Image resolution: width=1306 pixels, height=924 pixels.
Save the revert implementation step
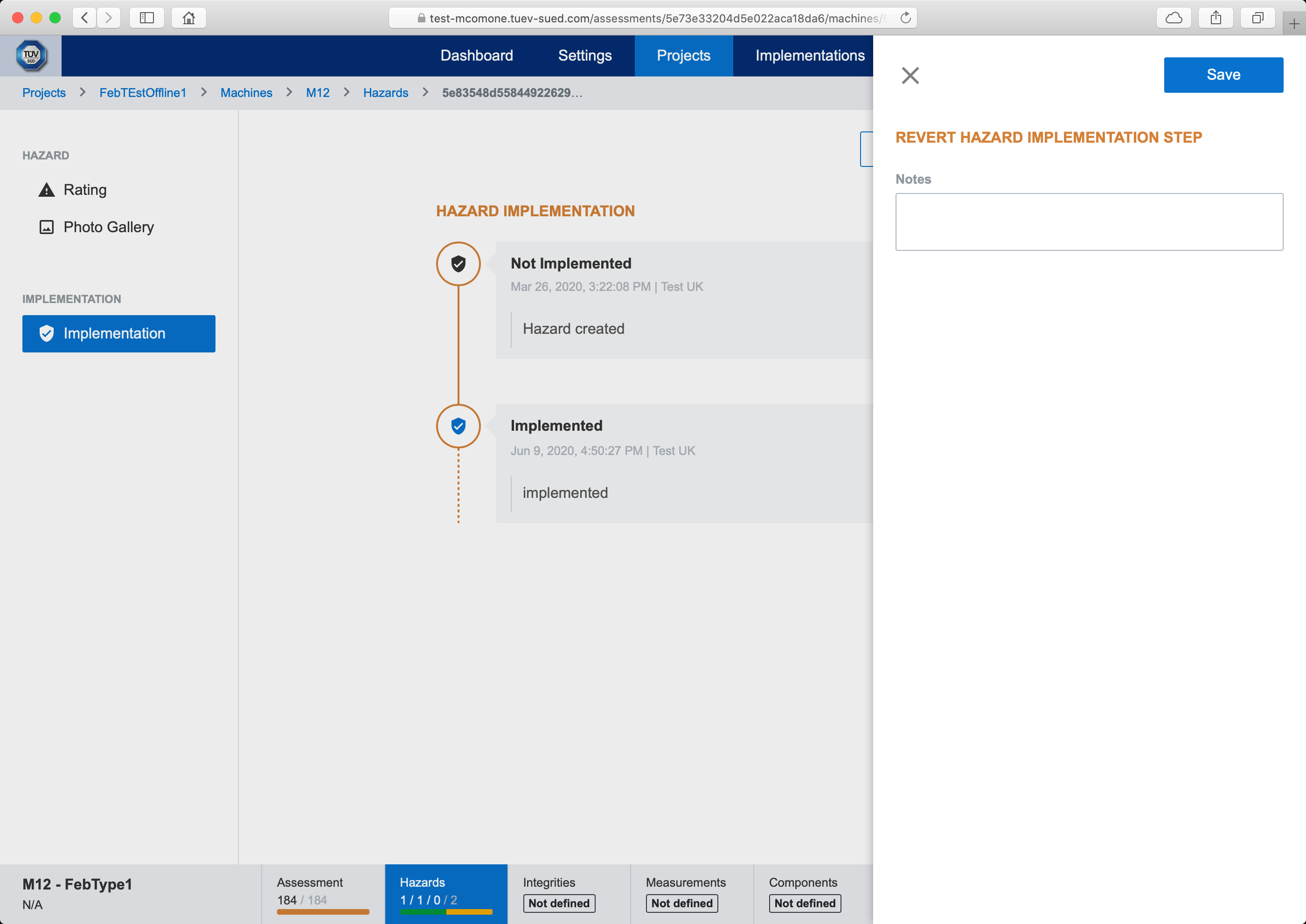point(1223,75)
